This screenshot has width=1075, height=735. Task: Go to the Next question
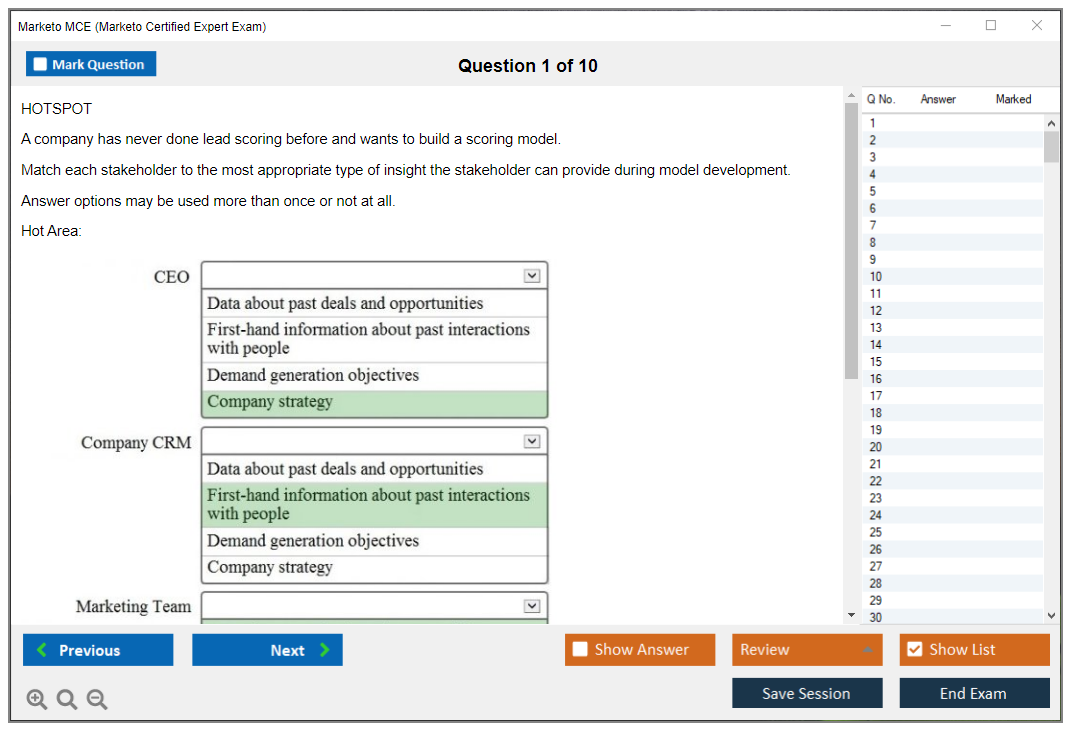pos(267,650)
